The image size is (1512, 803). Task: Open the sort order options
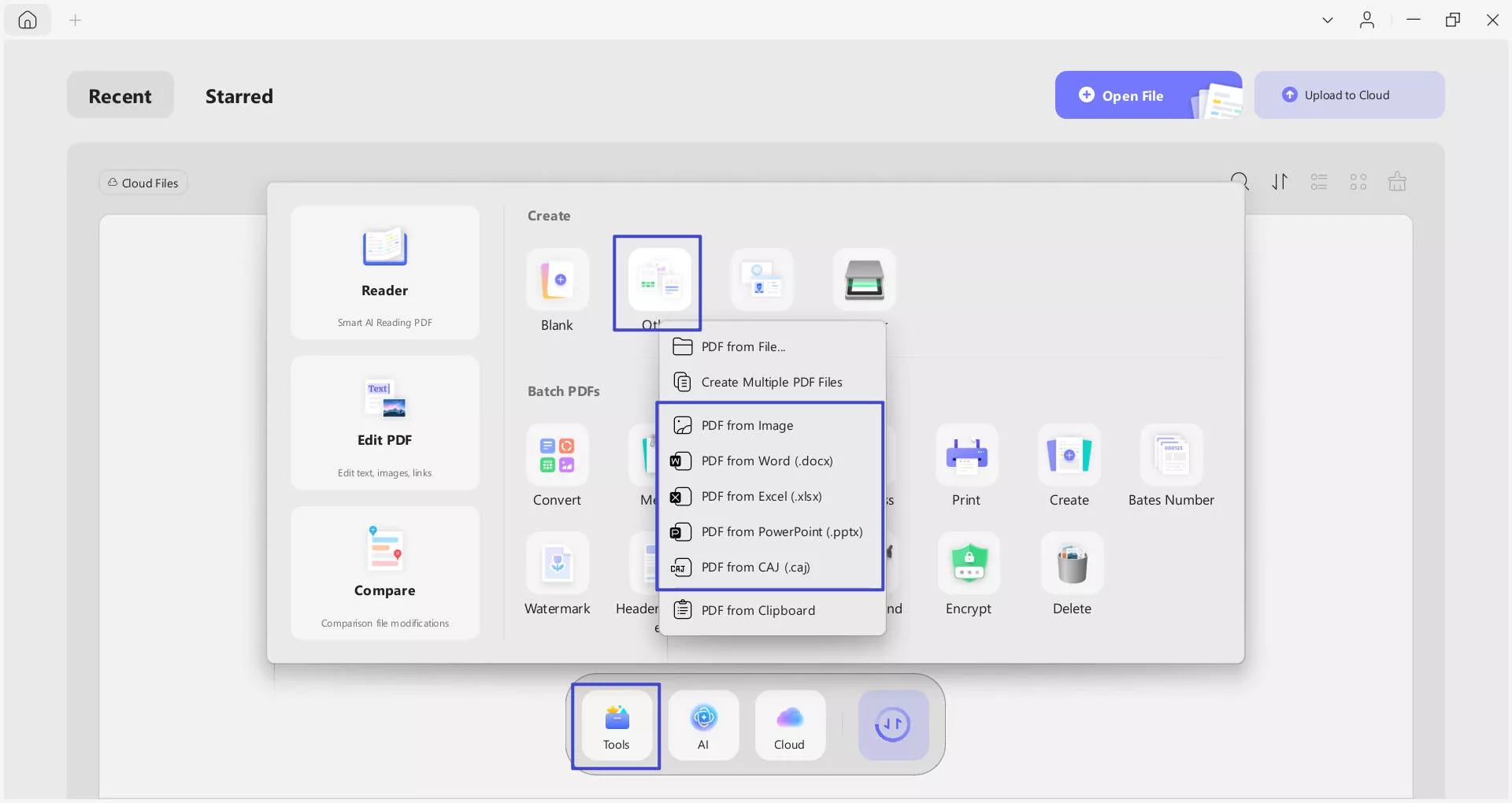(1280, 181)
